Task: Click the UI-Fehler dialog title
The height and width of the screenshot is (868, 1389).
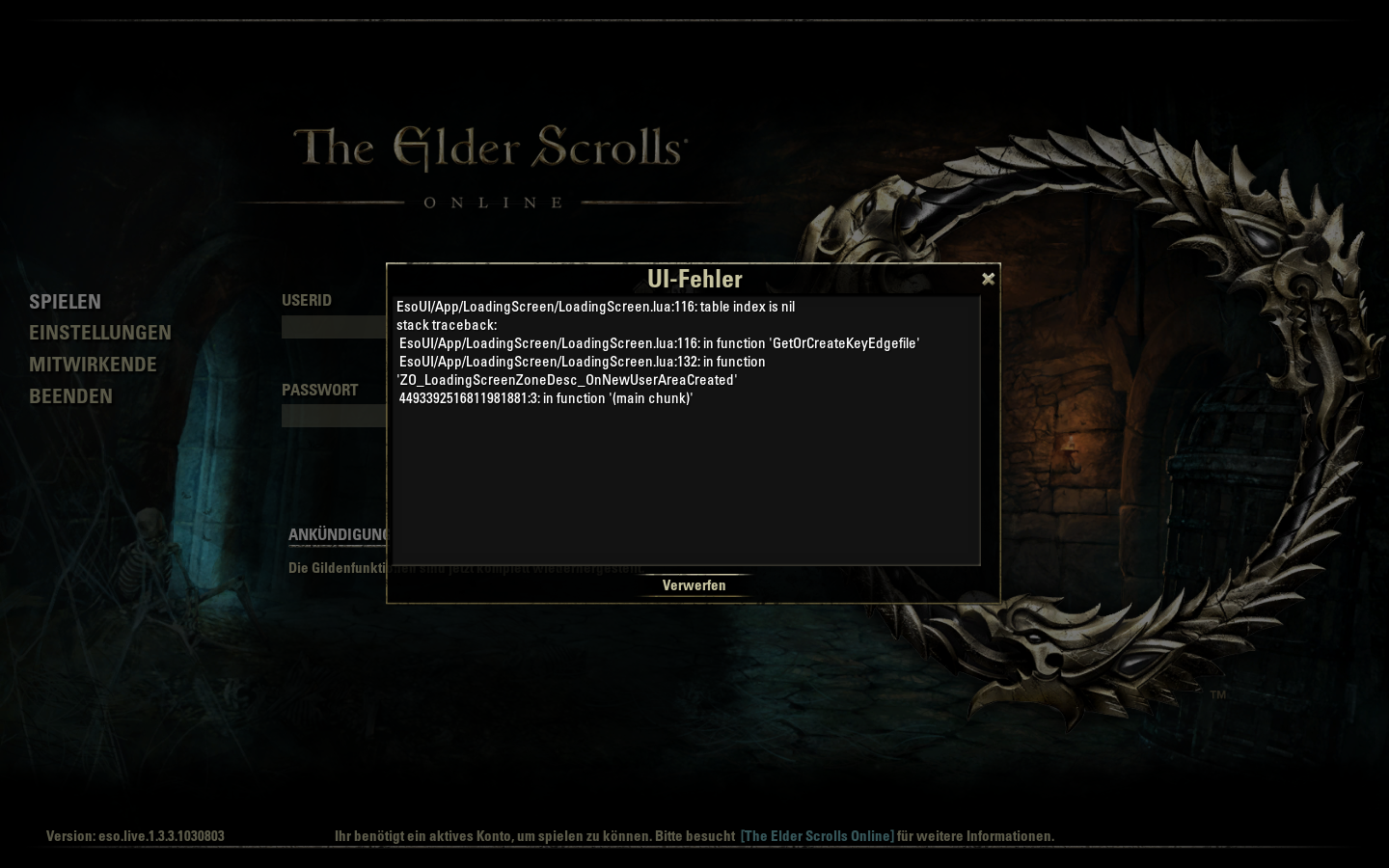Action: 694,279
